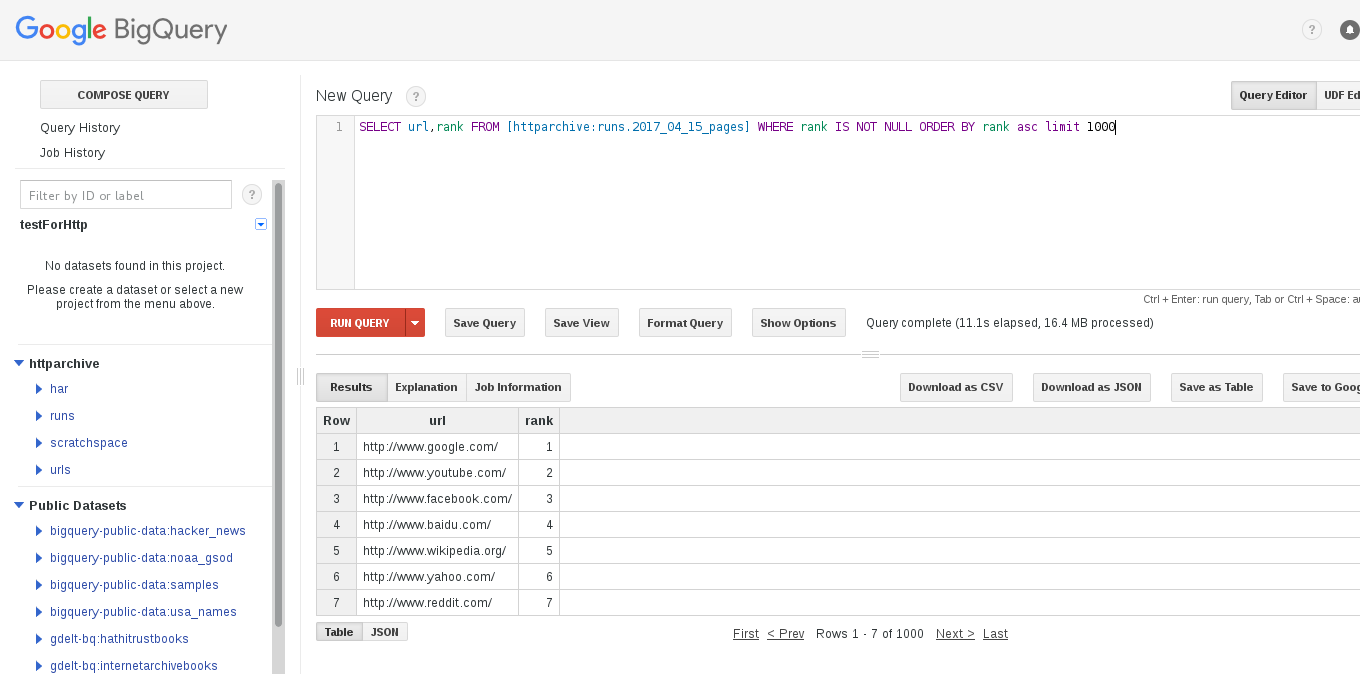Select the UDF Editor tab
Image resolution: width=1360 pixels, height=674 pixels.
tap(1340, 95)
